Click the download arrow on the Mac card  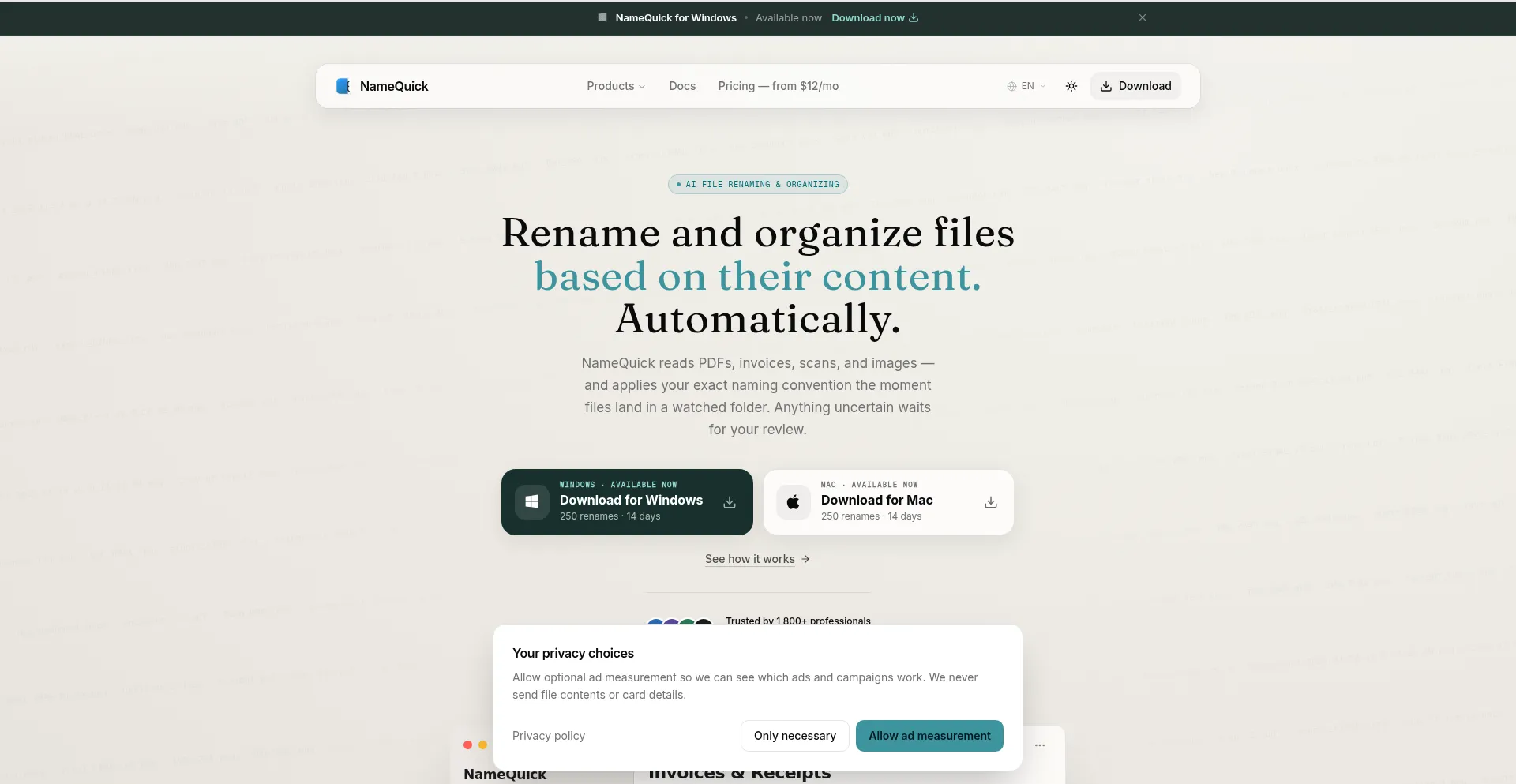[991, 502]
